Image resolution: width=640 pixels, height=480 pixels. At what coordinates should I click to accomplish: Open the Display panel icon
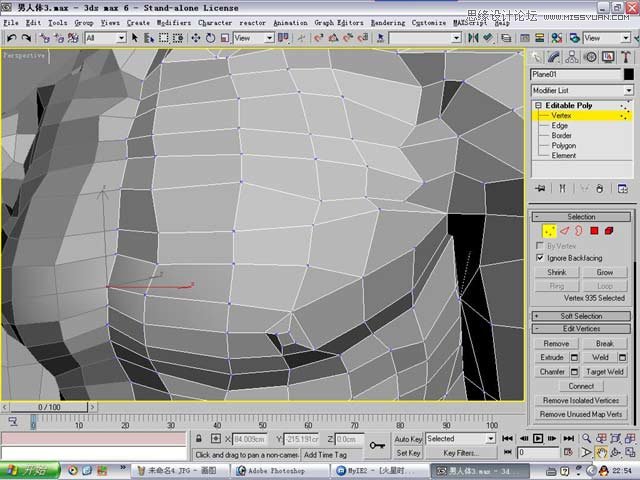tap(608, 57)
